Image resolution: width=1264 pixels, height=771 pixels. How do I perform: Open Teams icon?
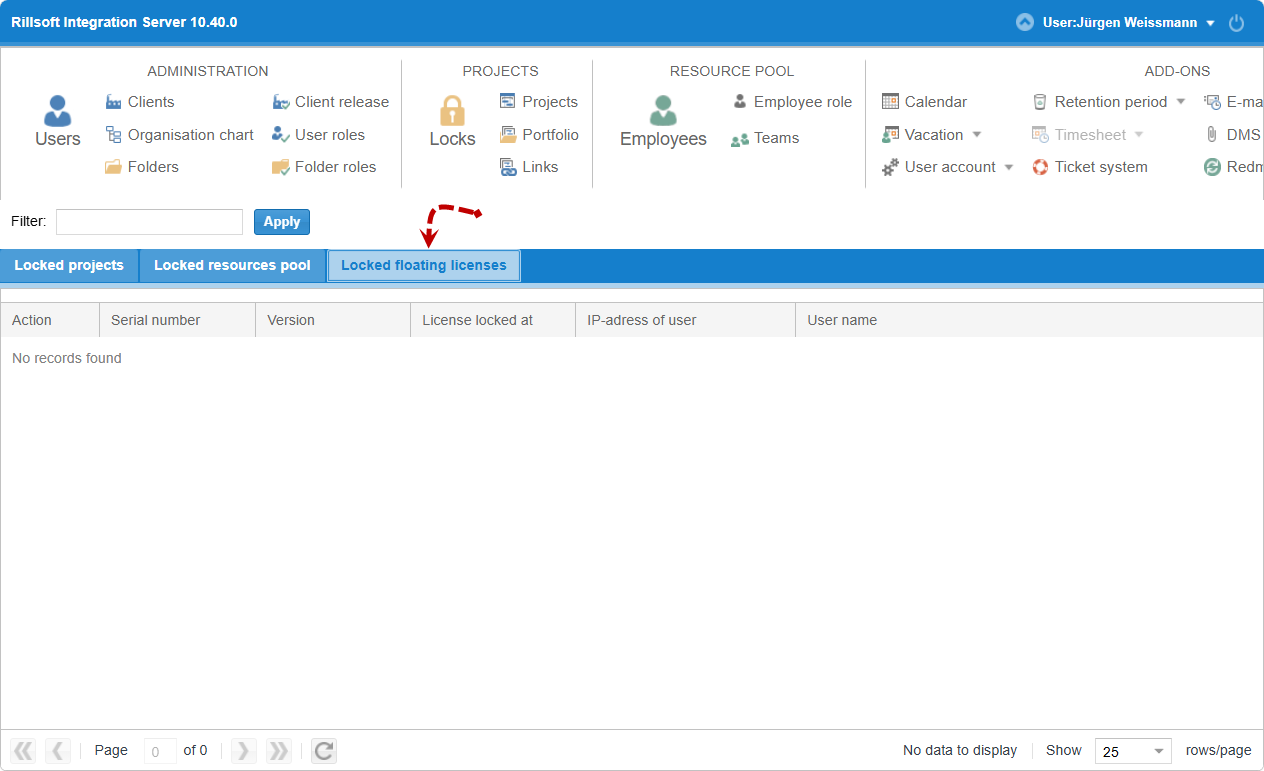(740, 139)
